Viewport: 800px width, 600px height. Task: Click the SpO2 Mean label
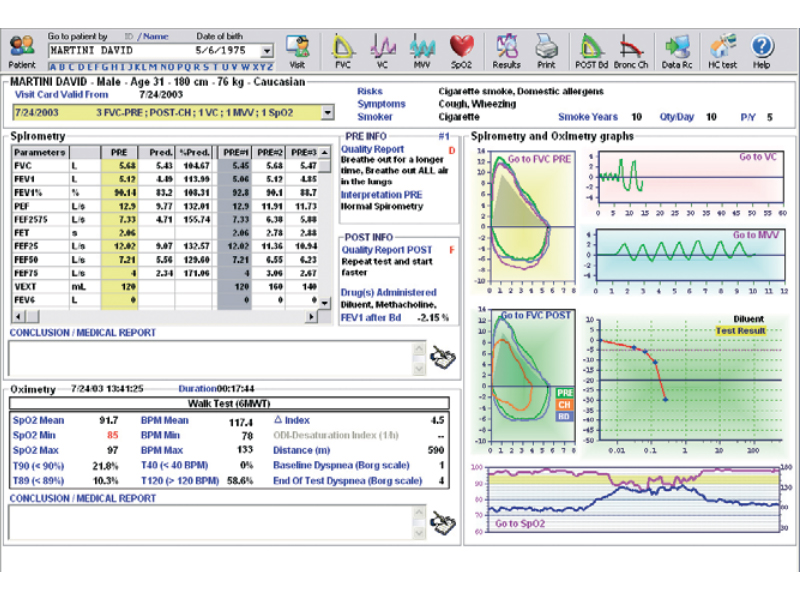click(x=38, y=420)
